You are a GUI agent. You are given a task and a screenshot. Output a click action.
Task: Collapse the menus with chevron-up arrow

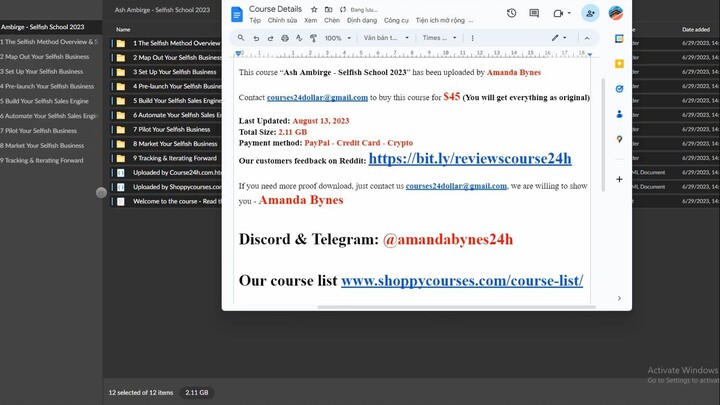(x=587, y=38)
